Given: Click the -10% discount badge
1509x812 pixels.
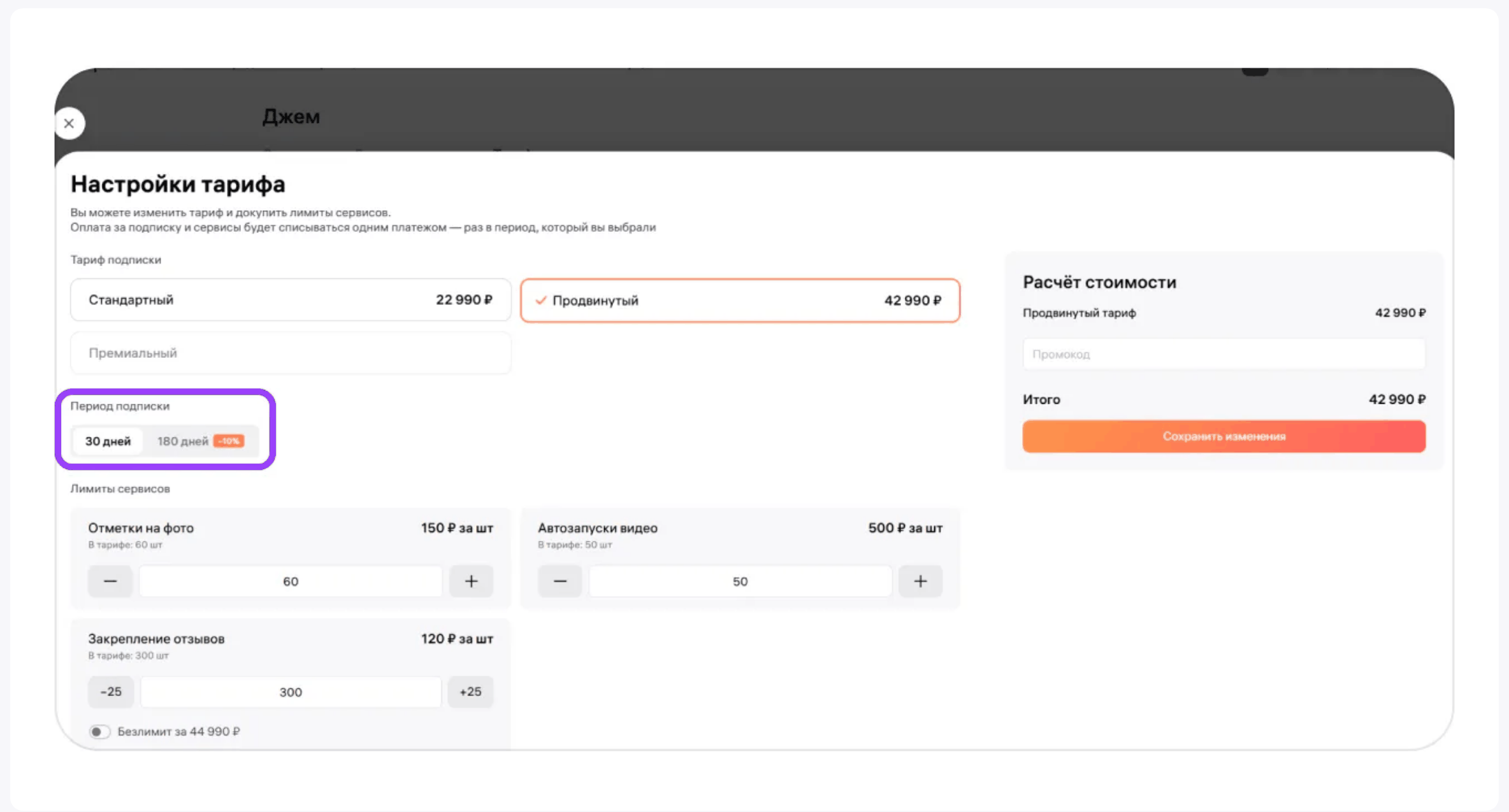Looking at the screenshot, I should [229, 441].
